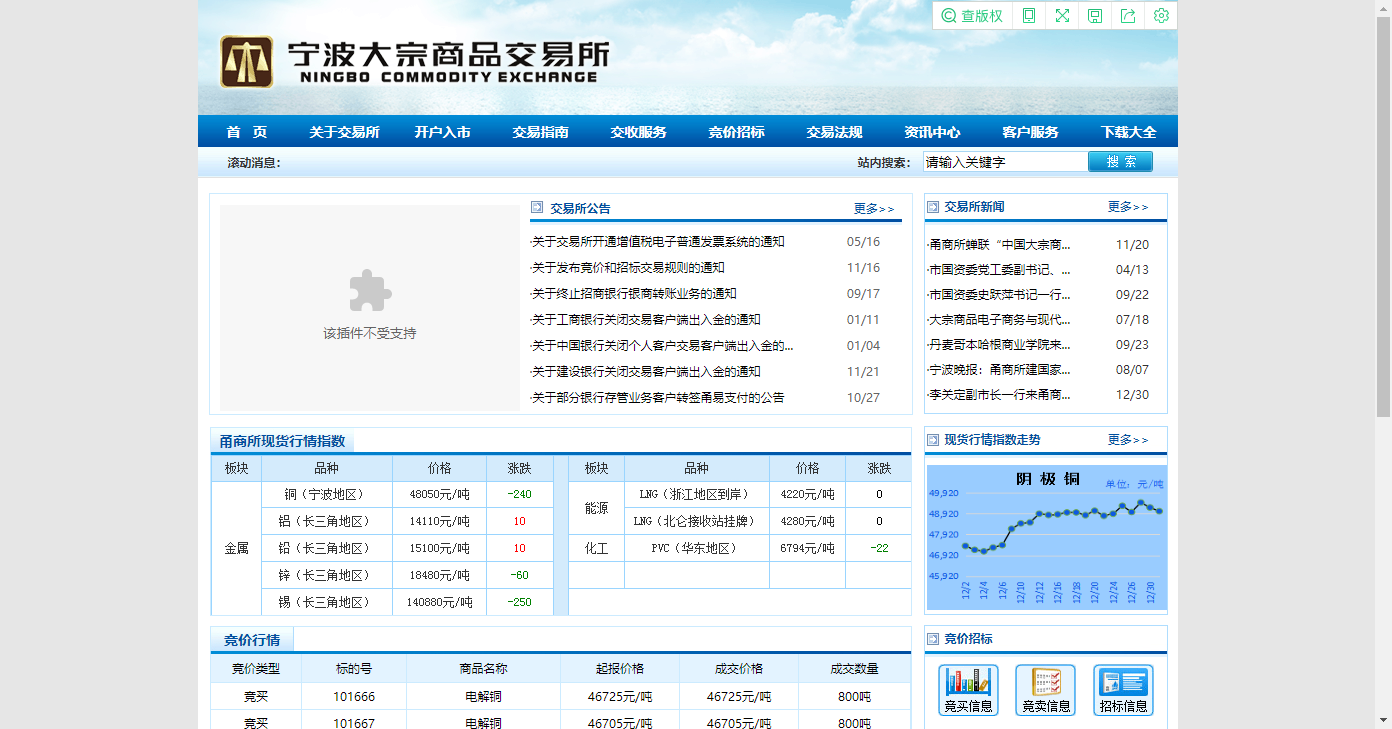Open news 大宗商品电子商务与现代
The image size is (1392, 729).
click(1000, 320)
